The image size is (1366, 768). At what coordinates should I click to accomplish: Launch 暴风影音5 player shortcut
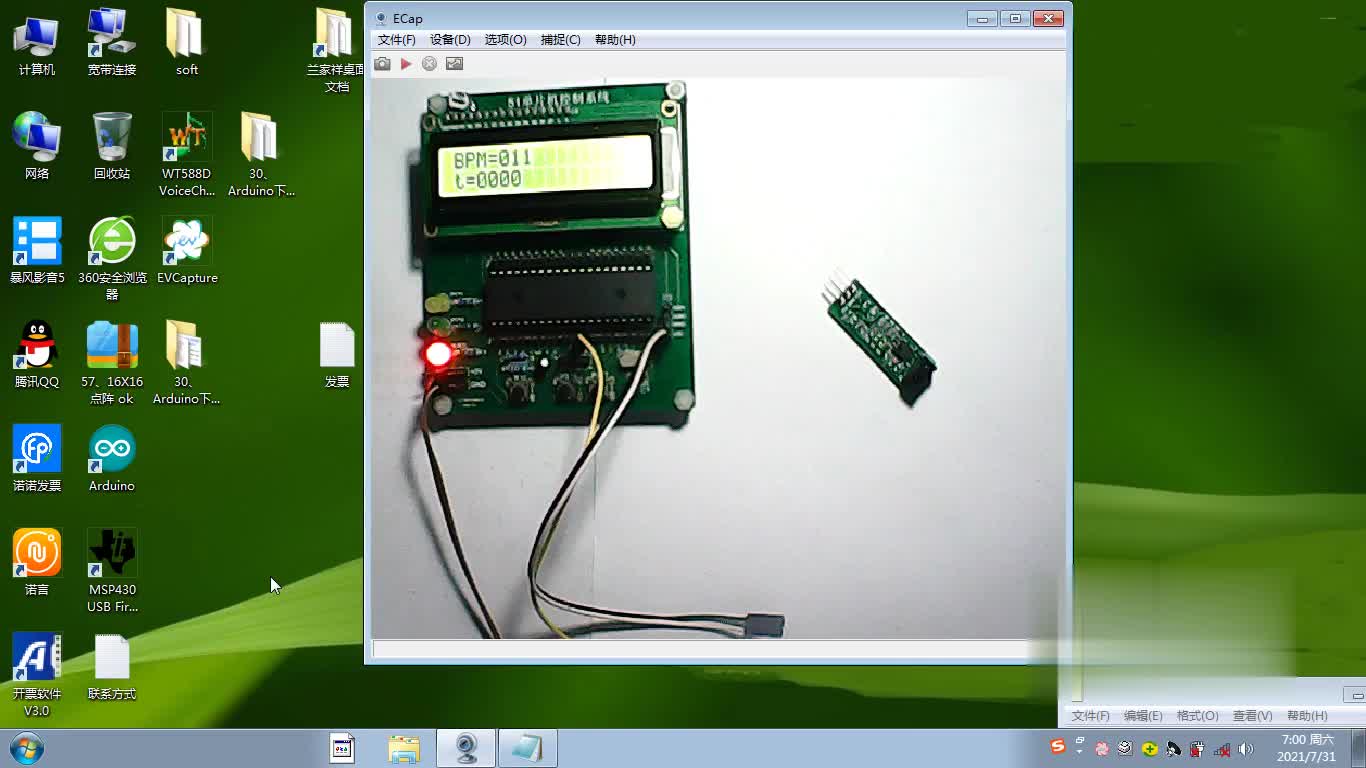pyautogui.click(x=37, y=251)
